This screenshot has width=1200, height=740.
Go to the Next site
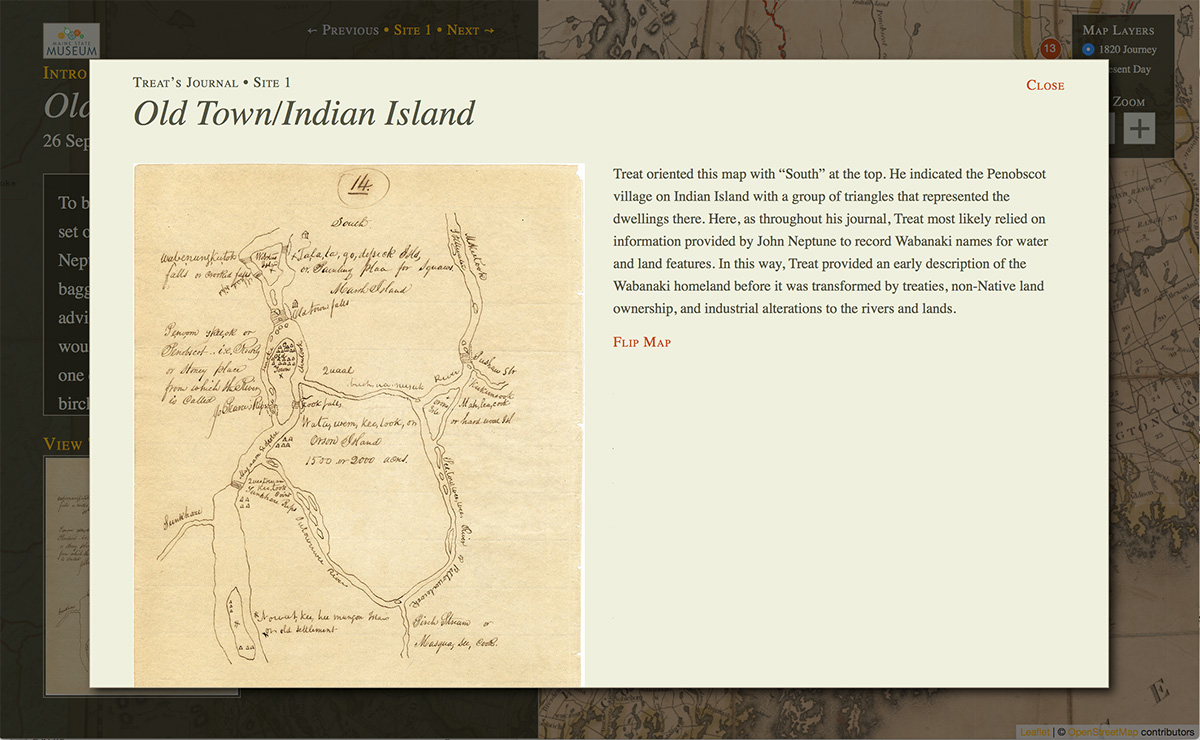point(470,30)
